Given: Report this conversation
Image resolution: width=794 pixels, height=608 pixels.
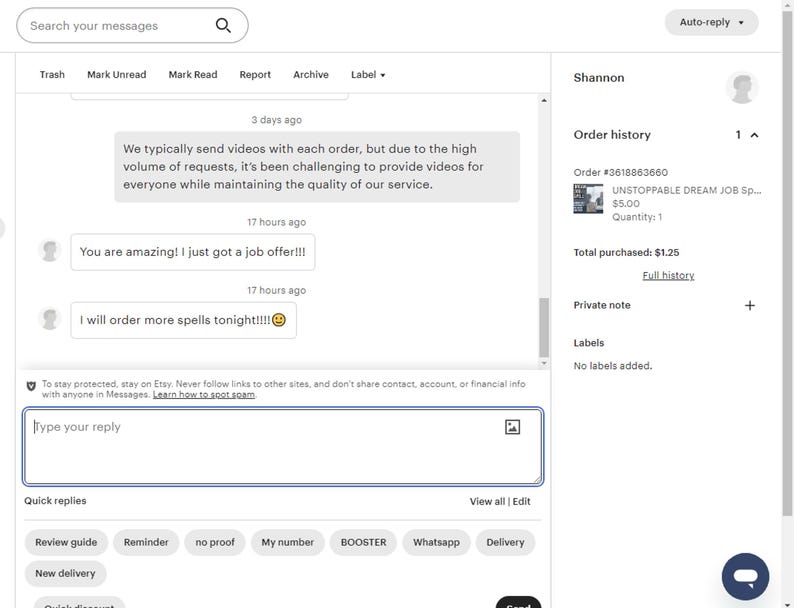Looking at the screenshot, I should click(x=255, y=74).
